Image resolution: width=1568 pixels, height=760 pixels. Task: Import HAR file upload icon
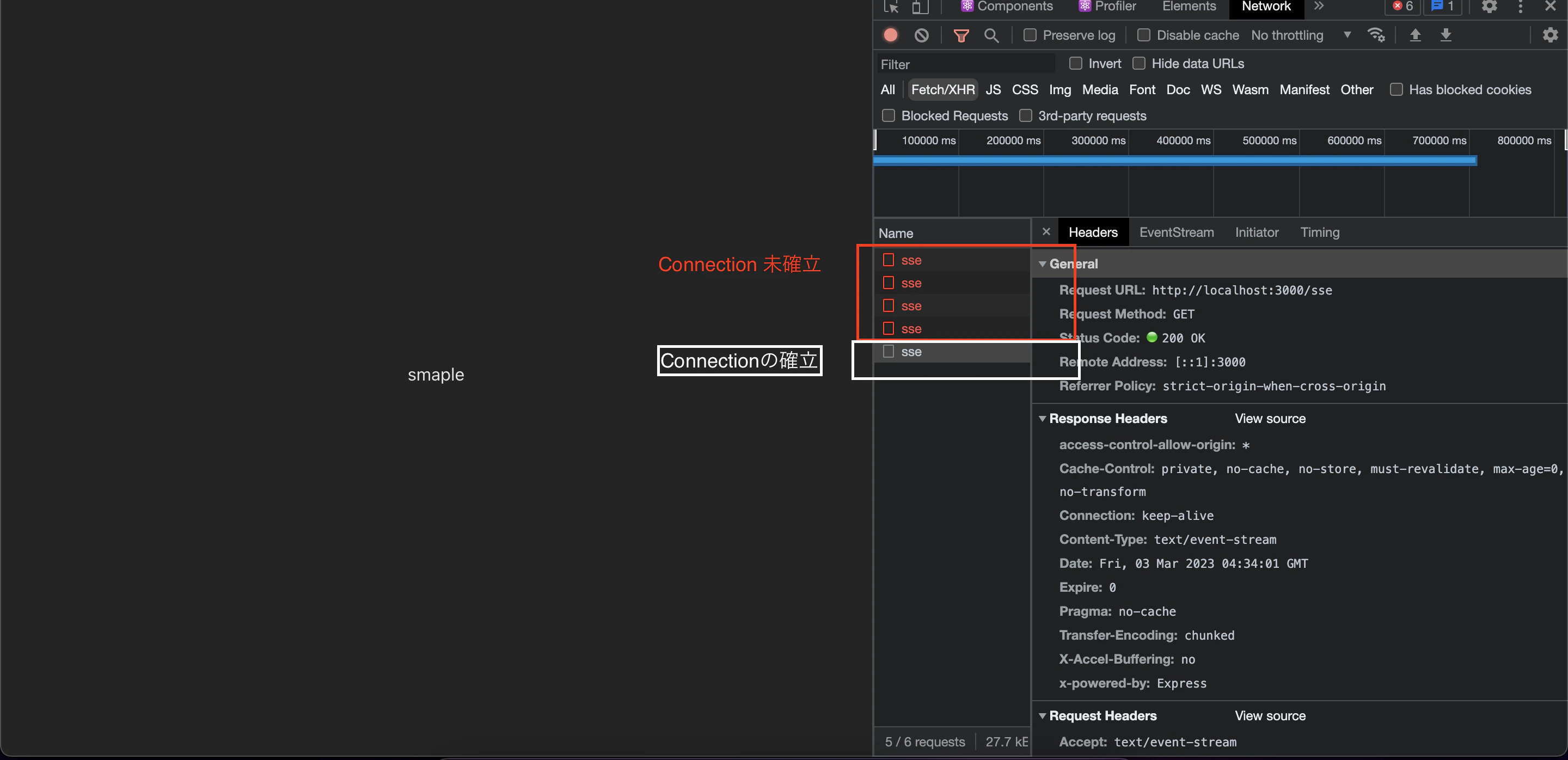tap(1415, 35)
